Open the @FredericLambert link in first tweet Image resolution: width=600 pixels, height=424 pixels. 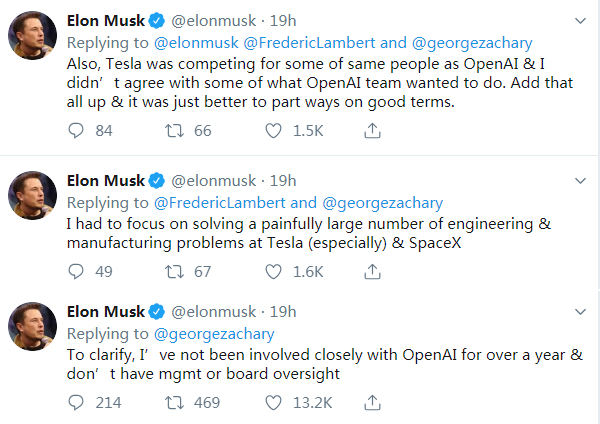coord(309,43)
